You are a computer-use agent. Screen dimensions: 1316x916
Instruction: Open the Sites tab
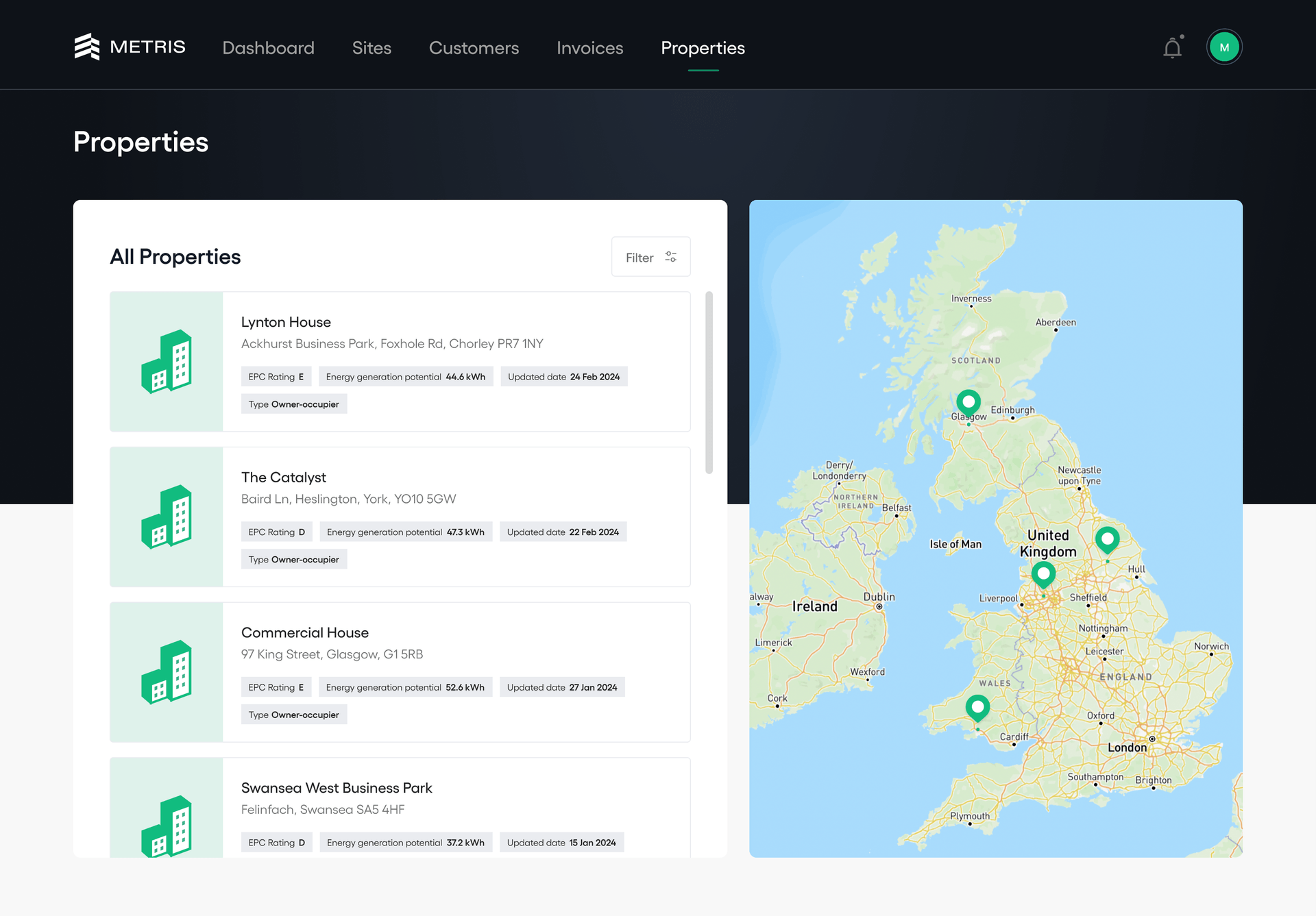tap(371, 48)
